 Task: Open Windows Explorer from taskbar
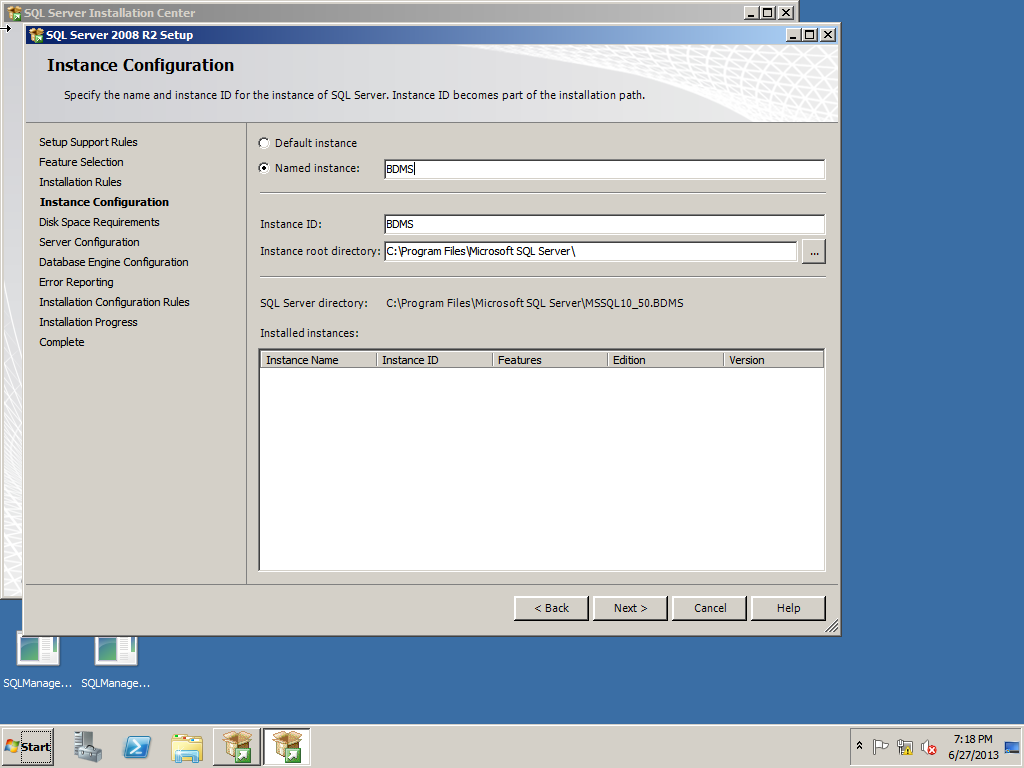(x=187, y=747)
